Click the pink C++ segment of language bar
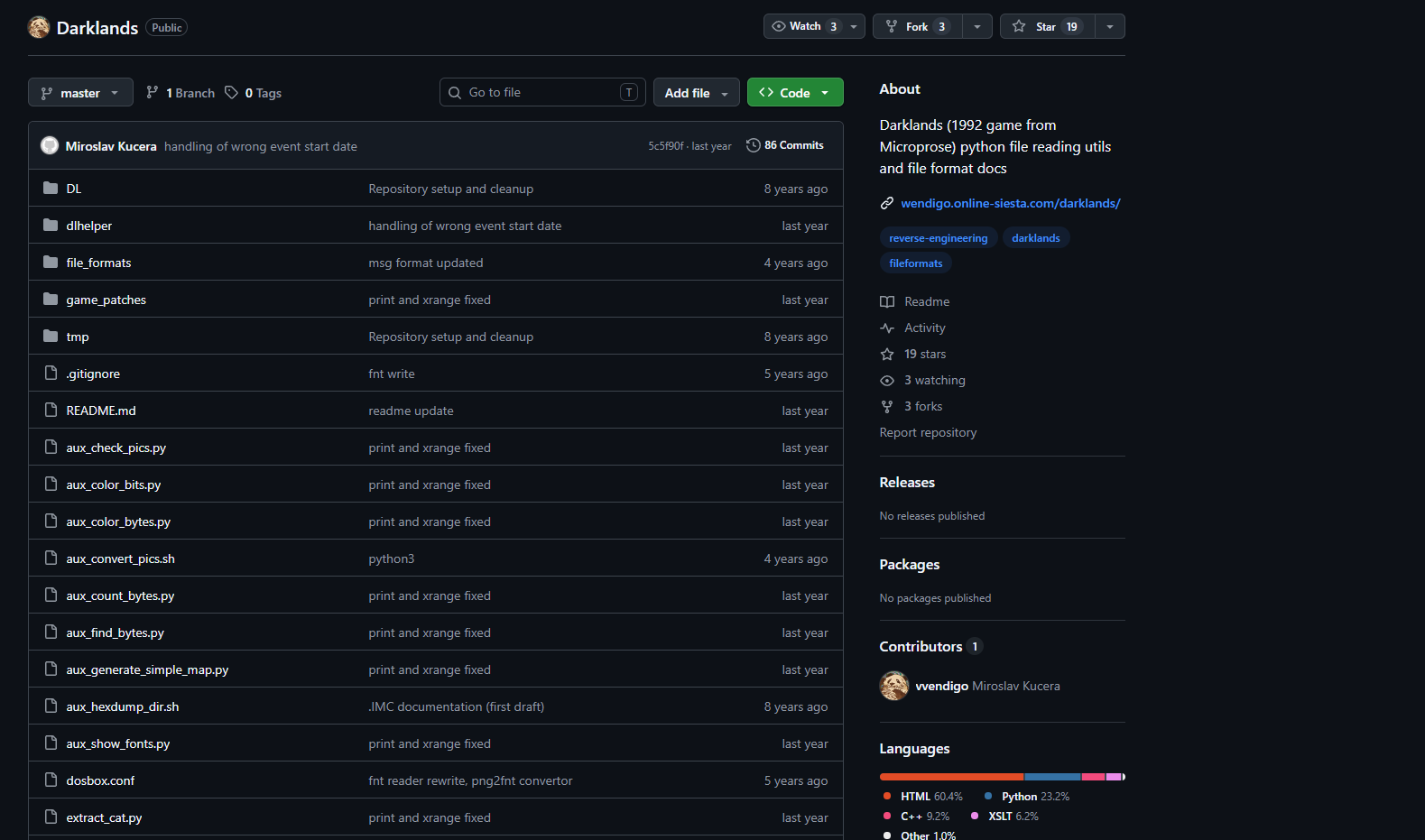 1094,777
